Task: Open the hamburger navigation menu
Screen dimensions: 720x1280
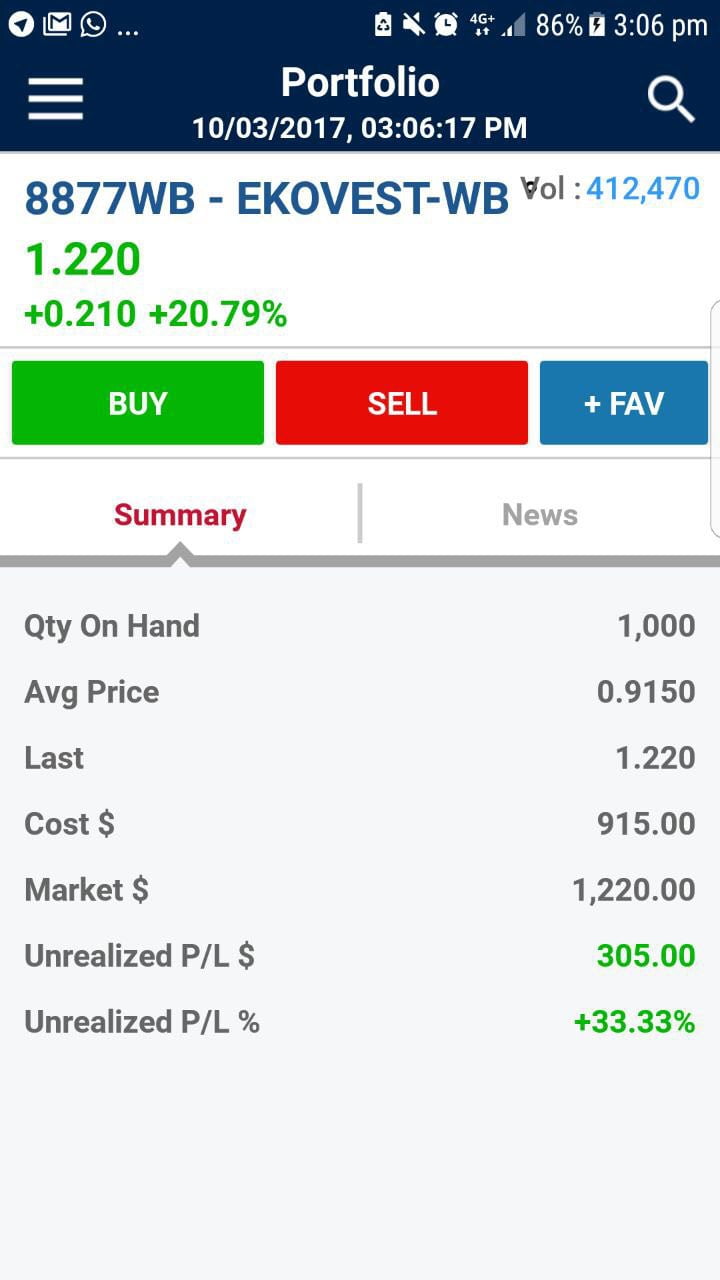Action: click(55, 98)
